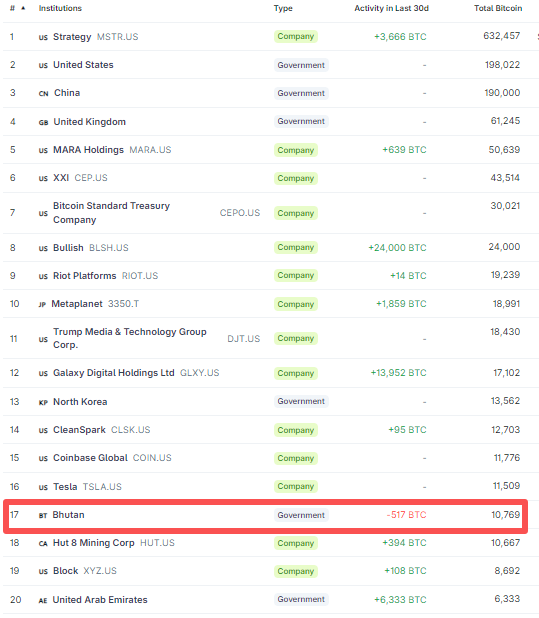
Task: Open the United Arab Emirates entry
Action: 100,599
